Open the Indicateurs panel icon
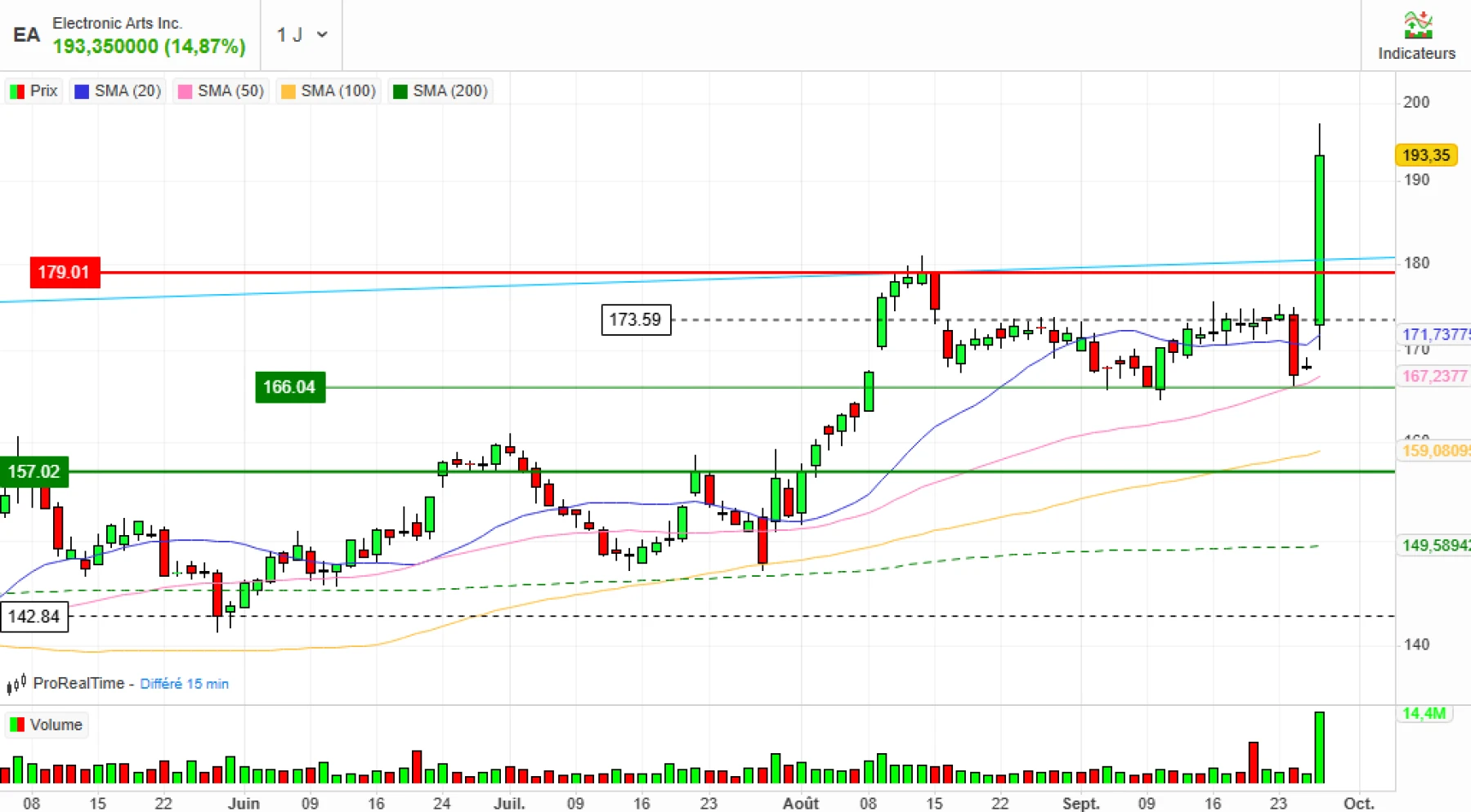The height and width of the screenshot is (812, 1471). [x=1418, y=25]
